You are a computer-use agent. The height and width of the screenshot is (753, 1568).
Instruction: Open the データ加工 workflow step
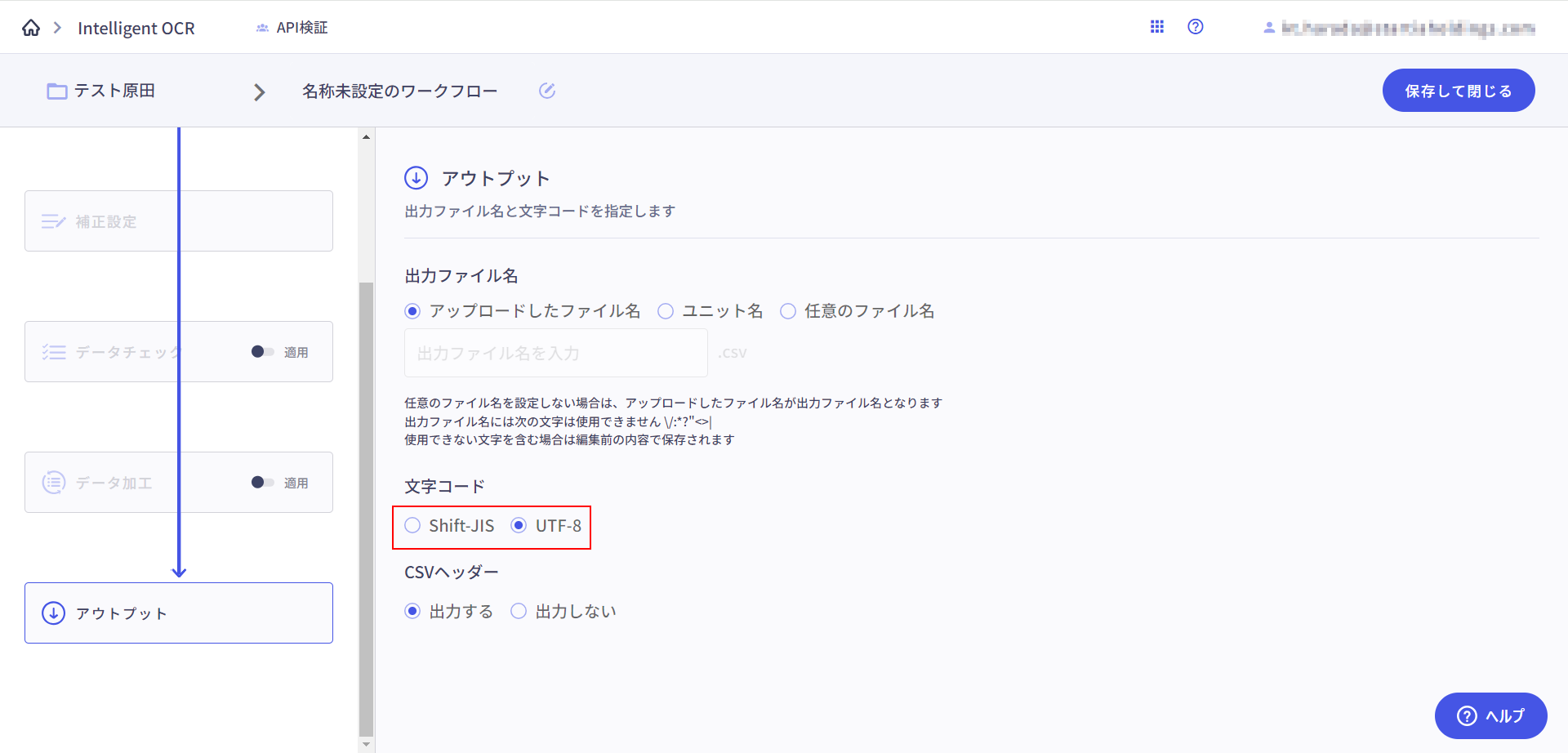(179, 483)
